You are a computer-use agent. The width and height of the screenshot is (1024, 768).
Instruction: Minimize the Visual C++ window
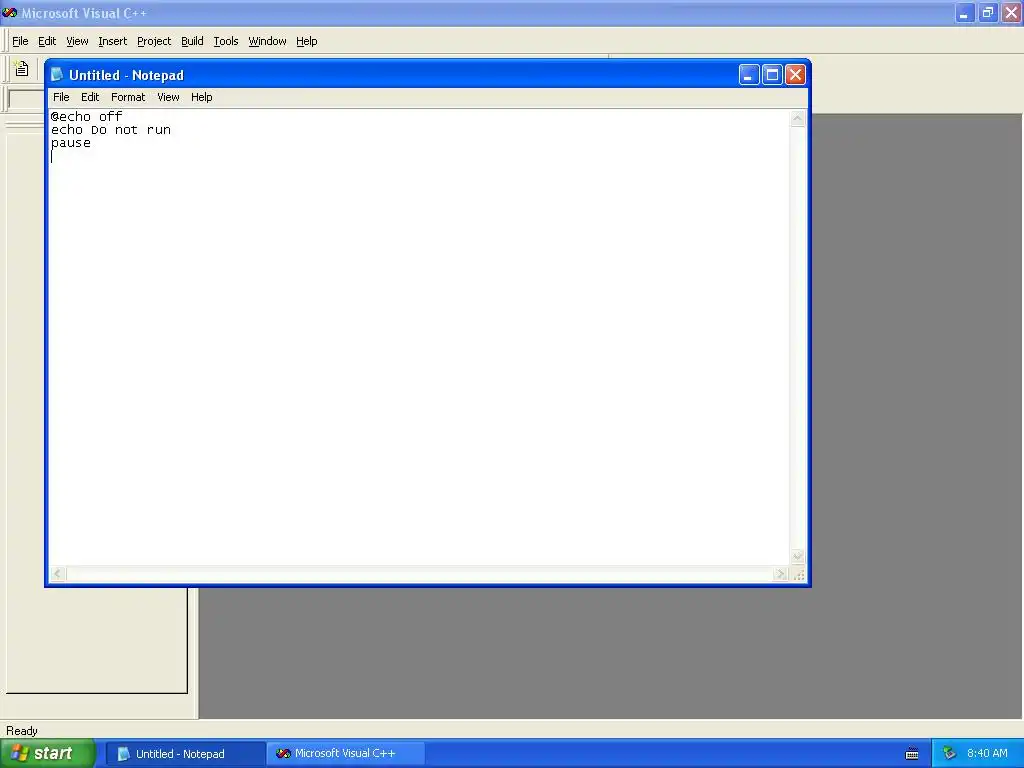pos(964,12)
